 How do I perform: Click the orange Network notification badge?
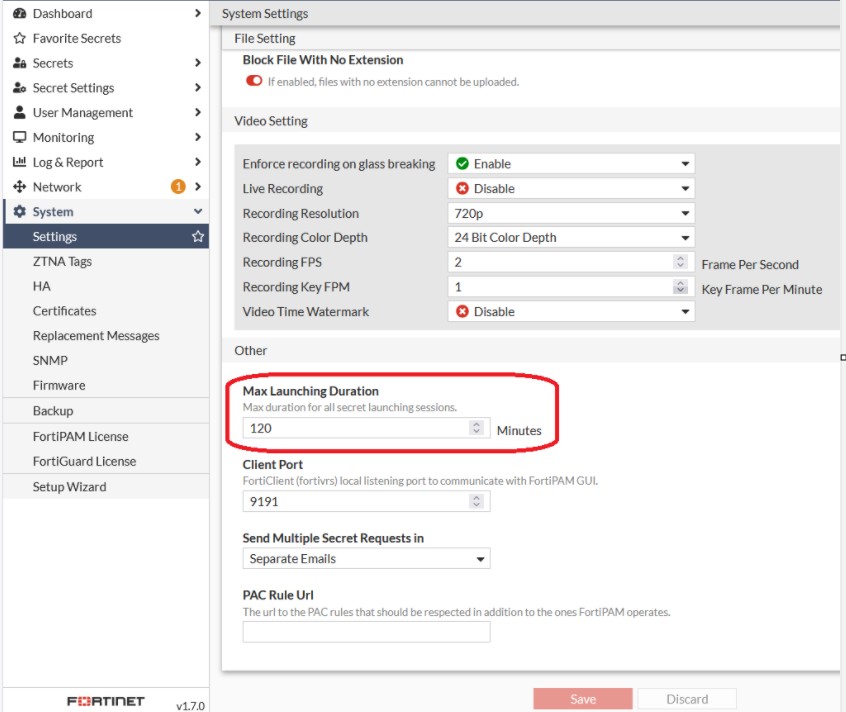click(178, 187)
